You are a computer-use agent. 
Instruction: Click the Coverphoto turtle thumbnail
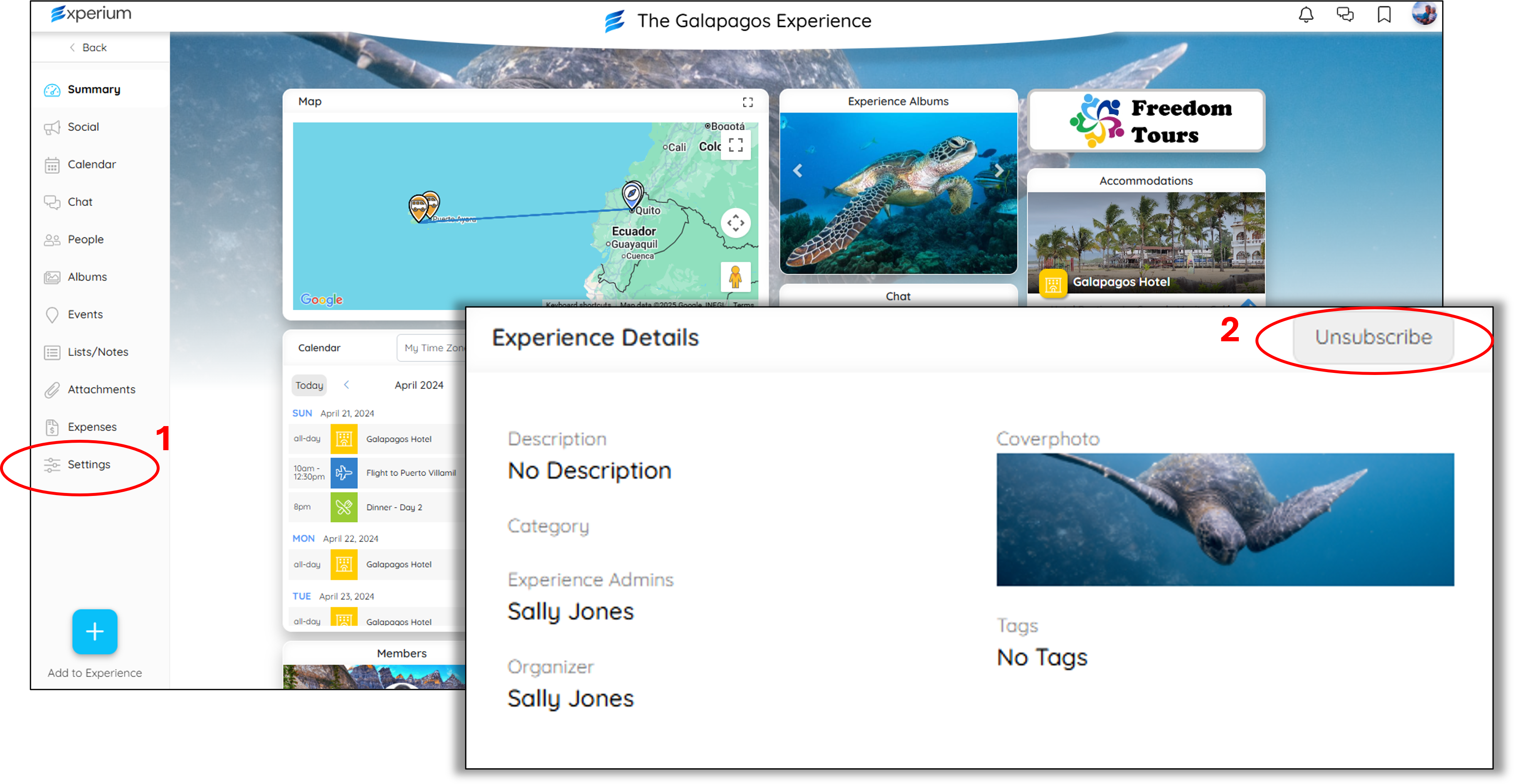coord(1225,520)
